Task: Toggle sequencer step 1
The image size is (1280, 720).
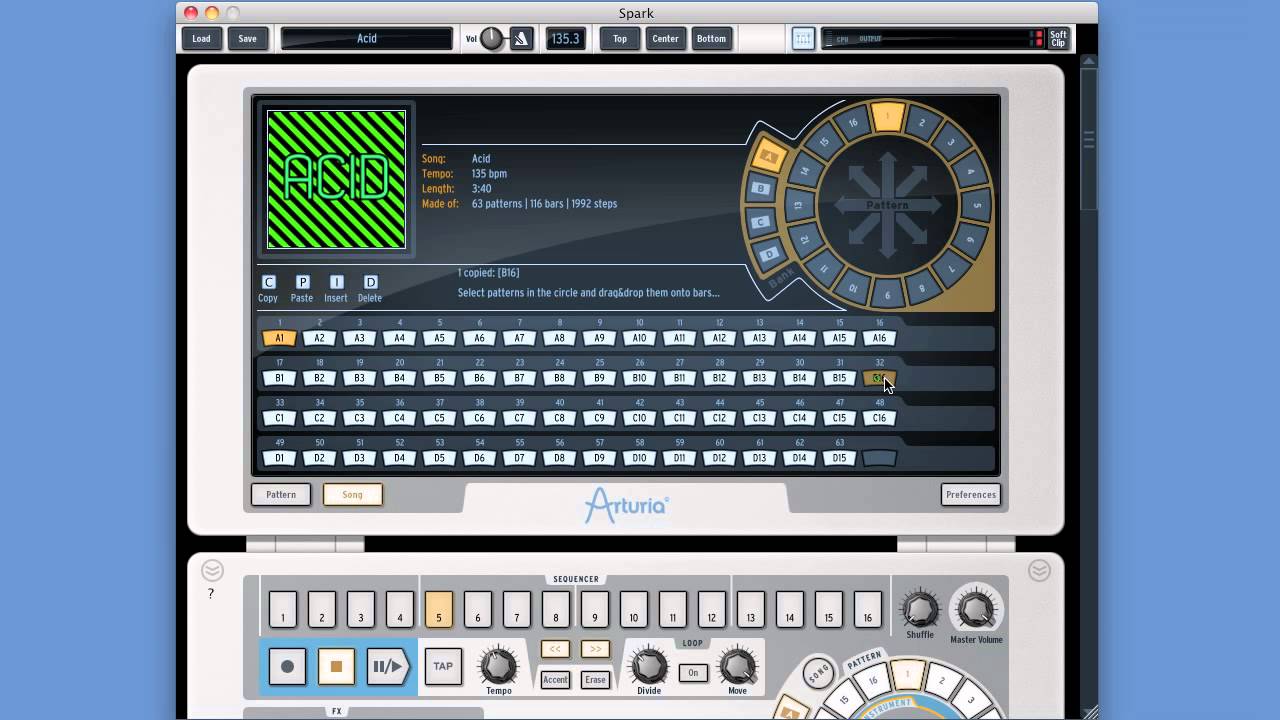Action: tap(283, 609)
